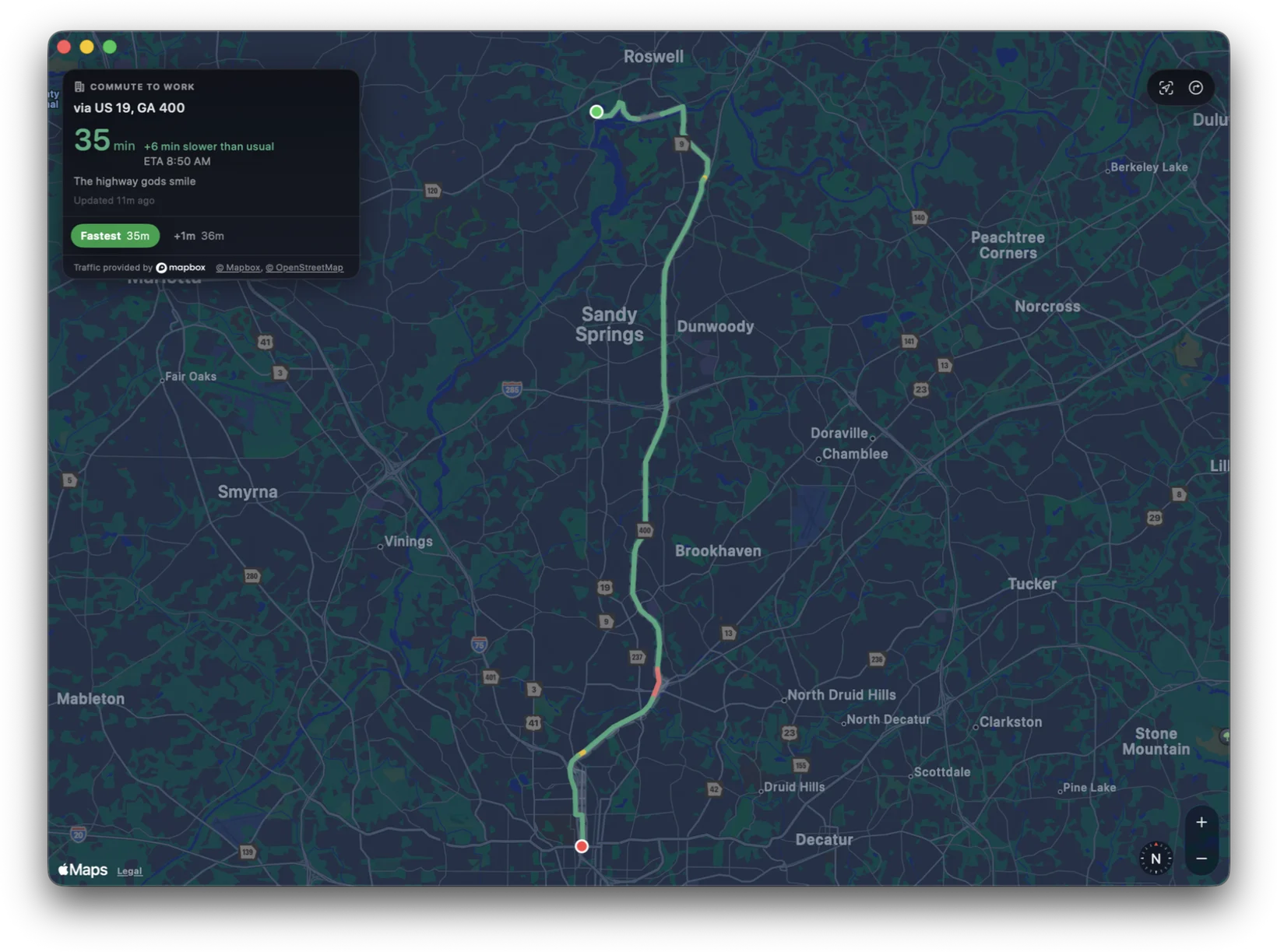The width and height of the screenshot is (1277, 952).
Task: Click the 'via US 19, GA 400' heading
Action: click(129, 108)
